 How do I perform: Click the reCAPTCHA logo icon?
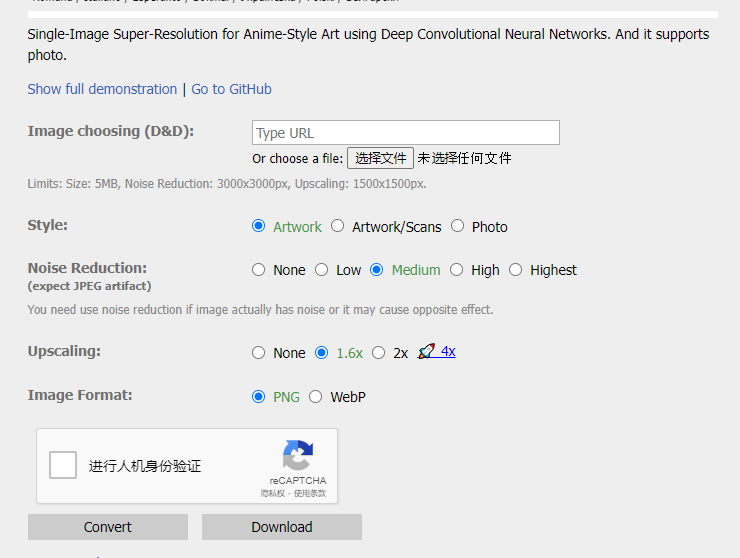[297, 456]
